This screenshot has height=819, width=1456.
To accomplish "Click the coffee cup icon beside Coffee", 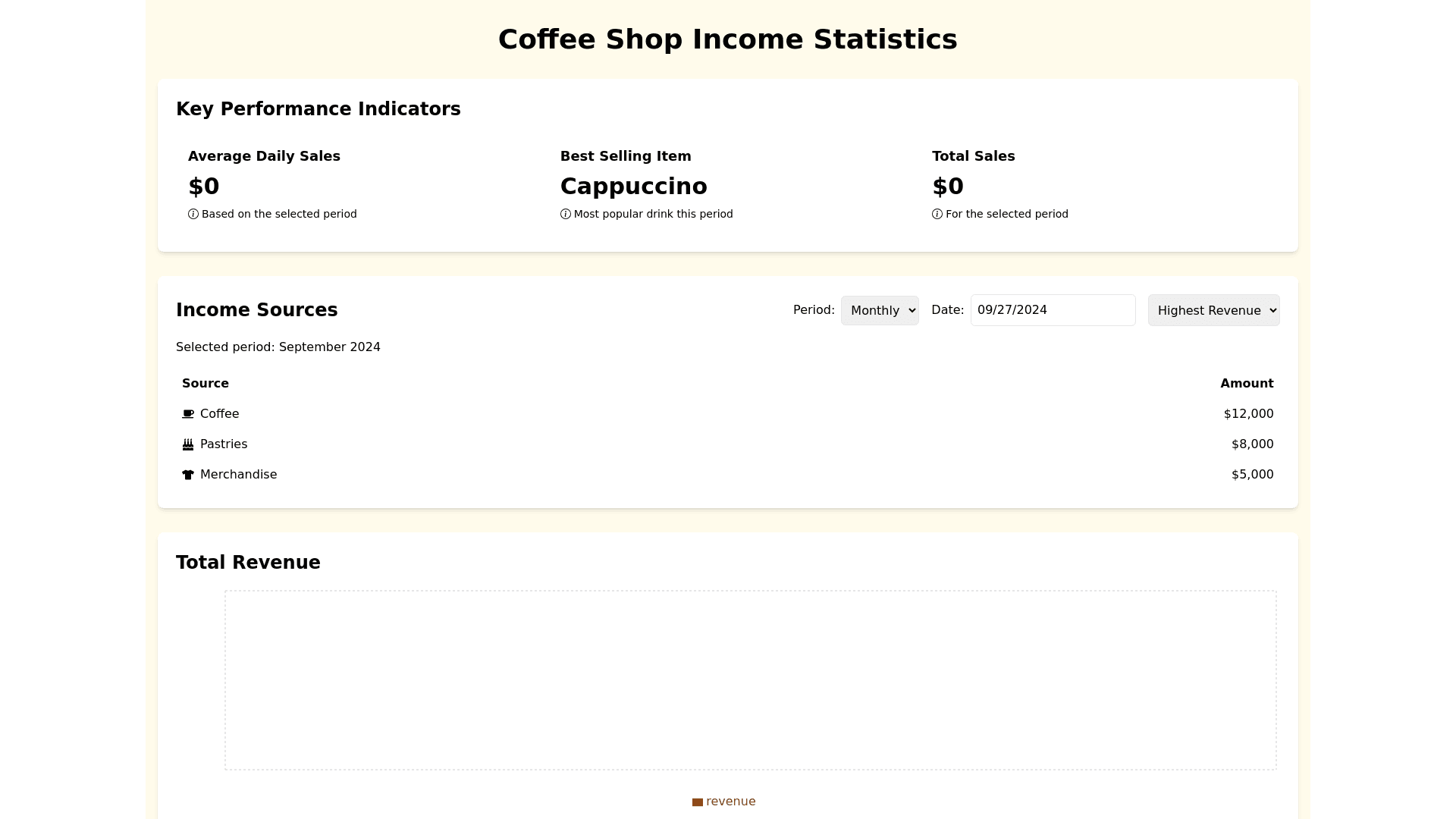I will [x=188, y=414].
